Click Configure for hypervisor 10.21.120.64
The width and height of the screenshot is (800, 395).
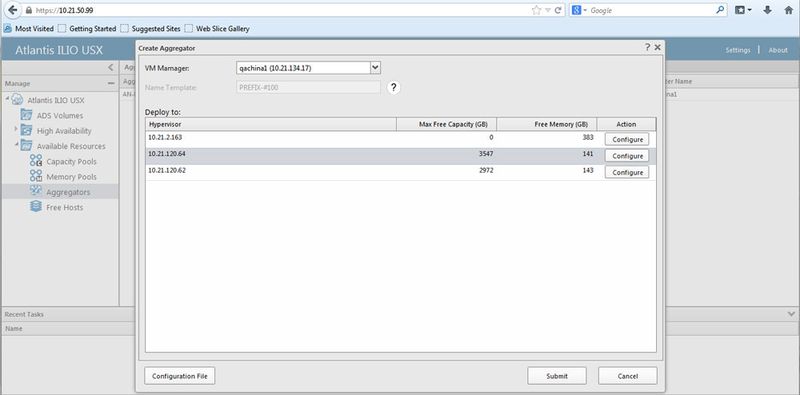pyautogui.click(x=627, y=156)
